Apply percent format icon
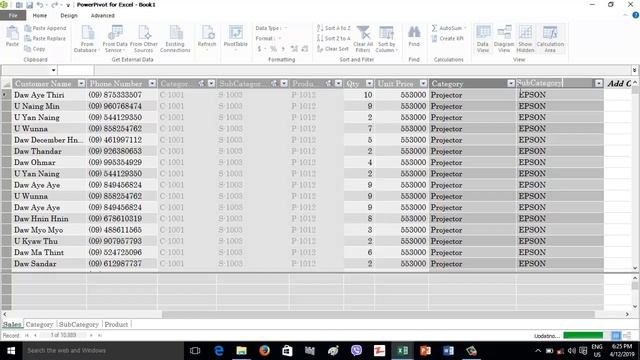This screenshot has width=640, height=360. point(273,49)
